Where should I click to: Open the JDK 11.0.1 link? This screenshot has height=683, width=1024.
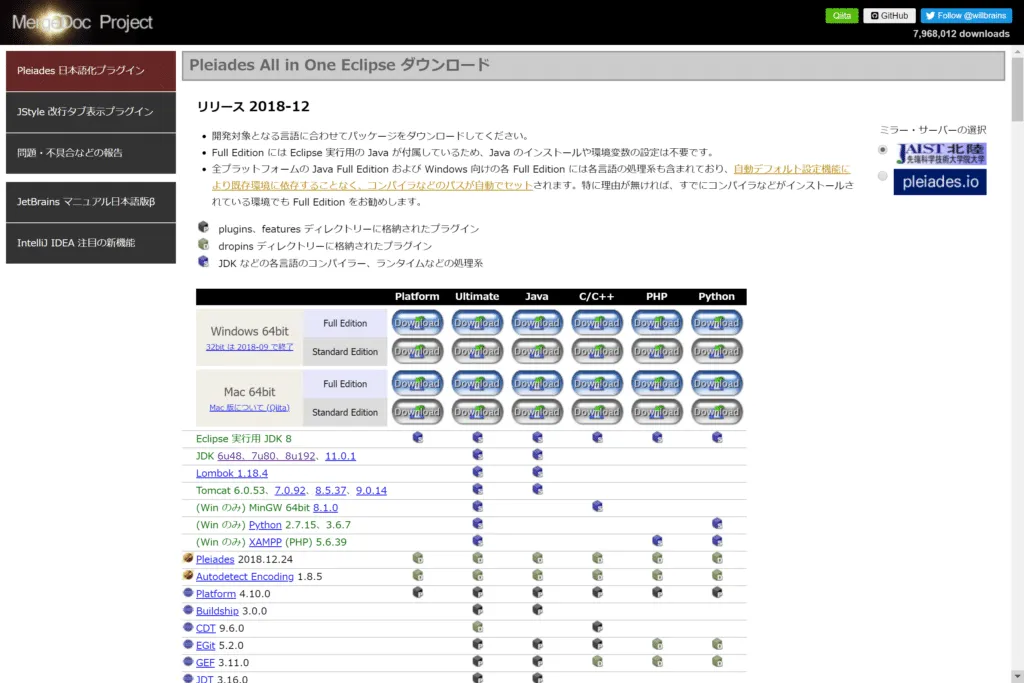click(x=340, y=456)
